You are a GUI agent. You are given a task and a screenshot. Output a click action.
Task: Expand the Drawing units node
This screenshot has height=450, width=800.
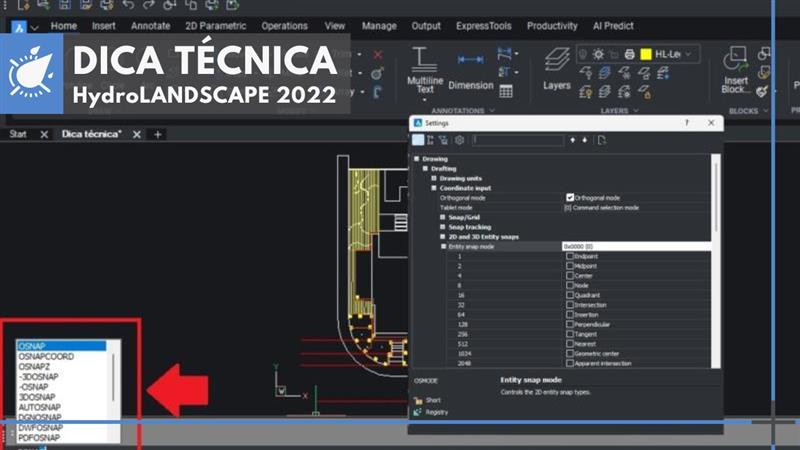[x=434, y=178]
